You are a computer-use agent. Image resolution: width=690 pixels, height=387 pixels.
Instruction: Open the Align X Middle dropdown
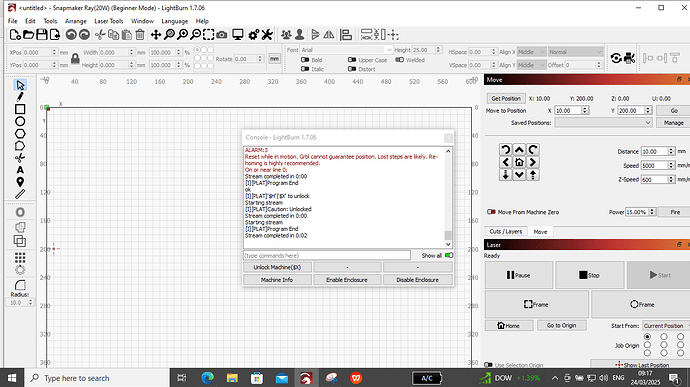click(x=532, y=52)
